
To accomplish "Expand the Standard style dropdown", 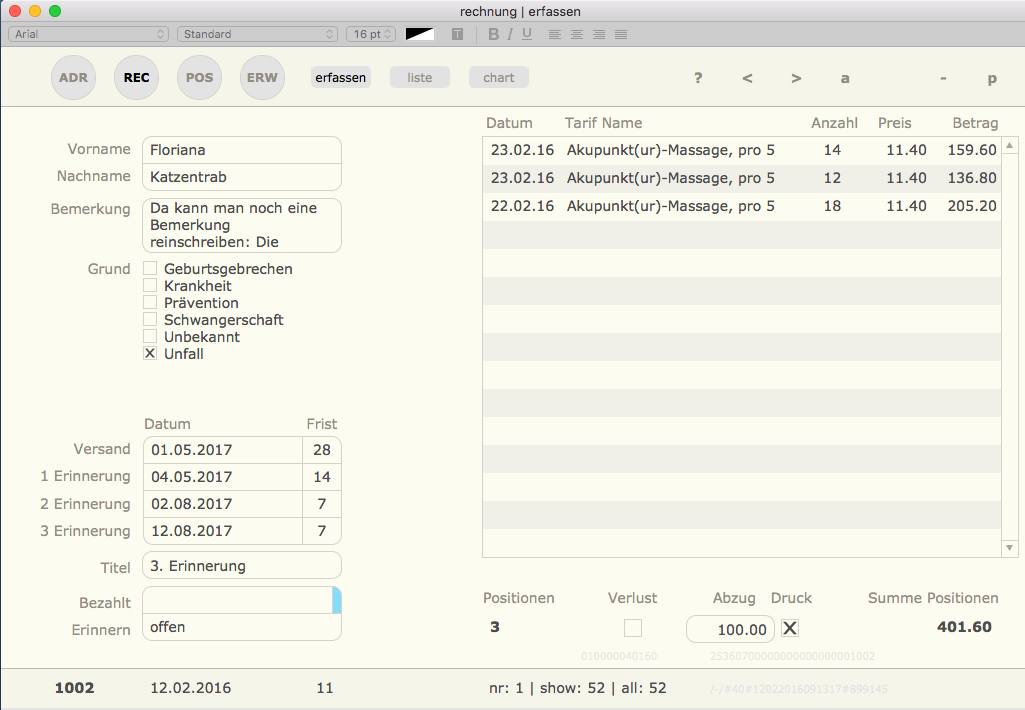I will (x=257, y=34).
